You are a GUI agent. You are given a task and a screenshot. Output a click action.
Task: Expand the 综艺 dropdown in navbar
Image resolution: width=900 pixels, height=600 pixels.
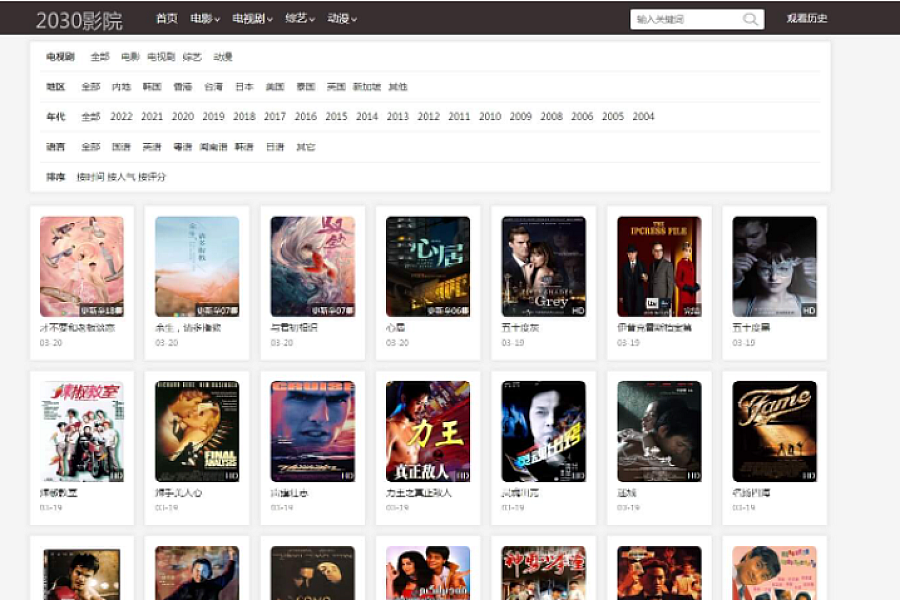click(x=300, y=19)
